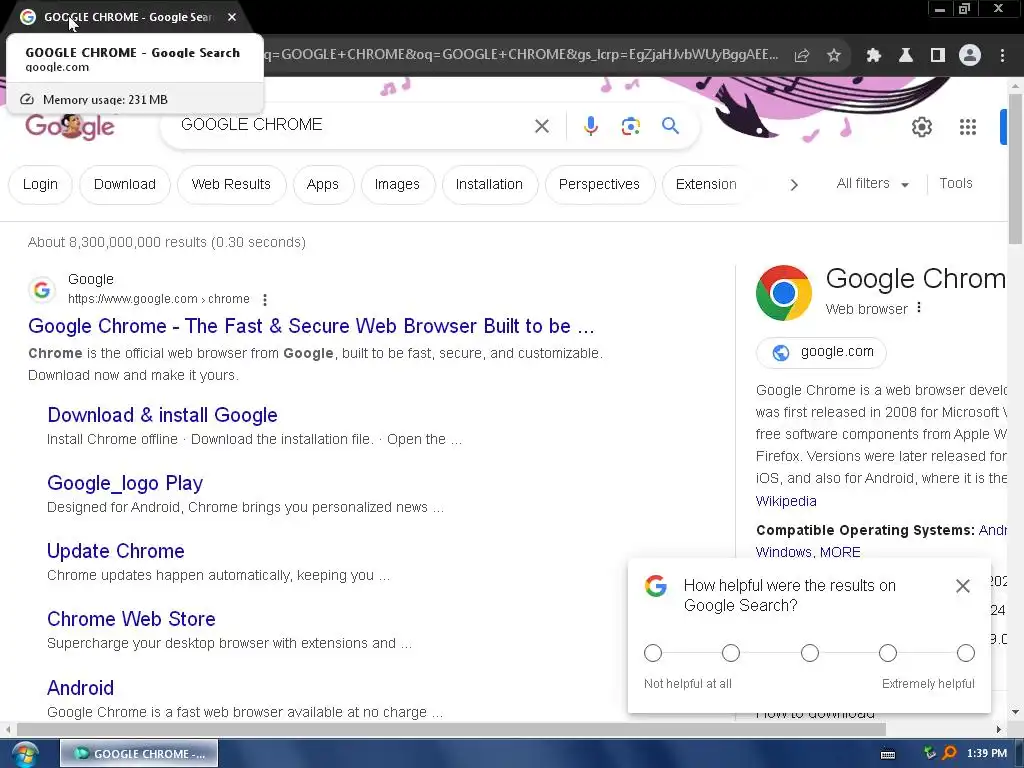1024x768 pixels.
Task: Click the 'Windows, MORE' operating systems link
Action: pyautogui.click(x=808, y=552)
